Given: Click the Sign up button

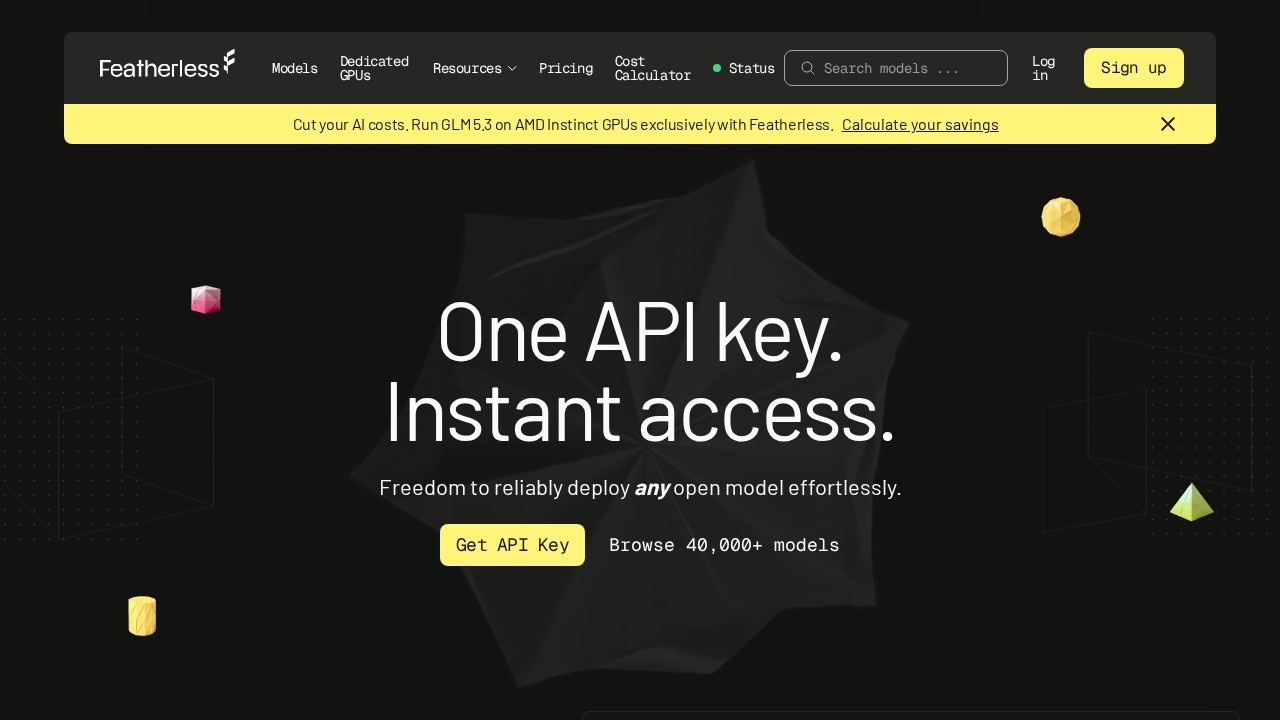Looking at the screenshot, I should click(1134, 68).
